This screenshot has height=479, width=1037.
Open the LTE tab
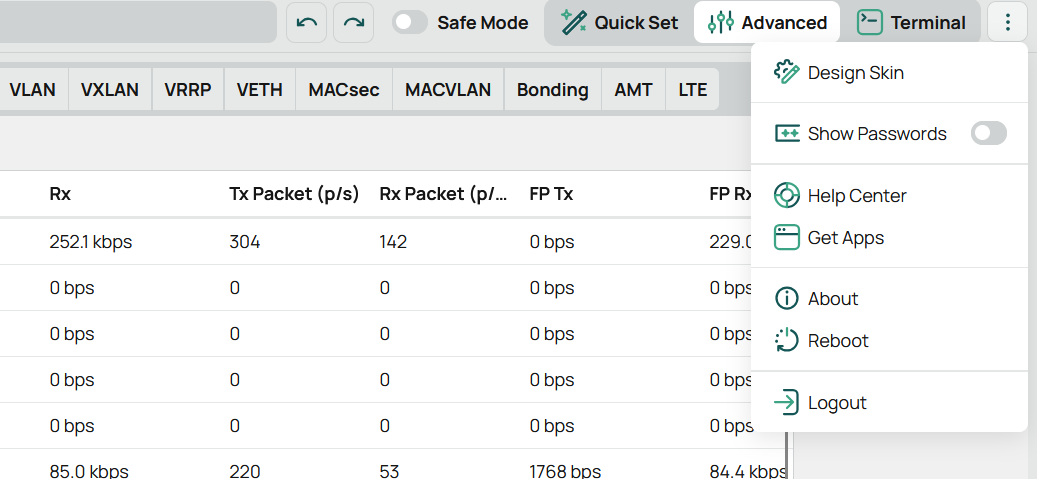(x=693, y=89)
